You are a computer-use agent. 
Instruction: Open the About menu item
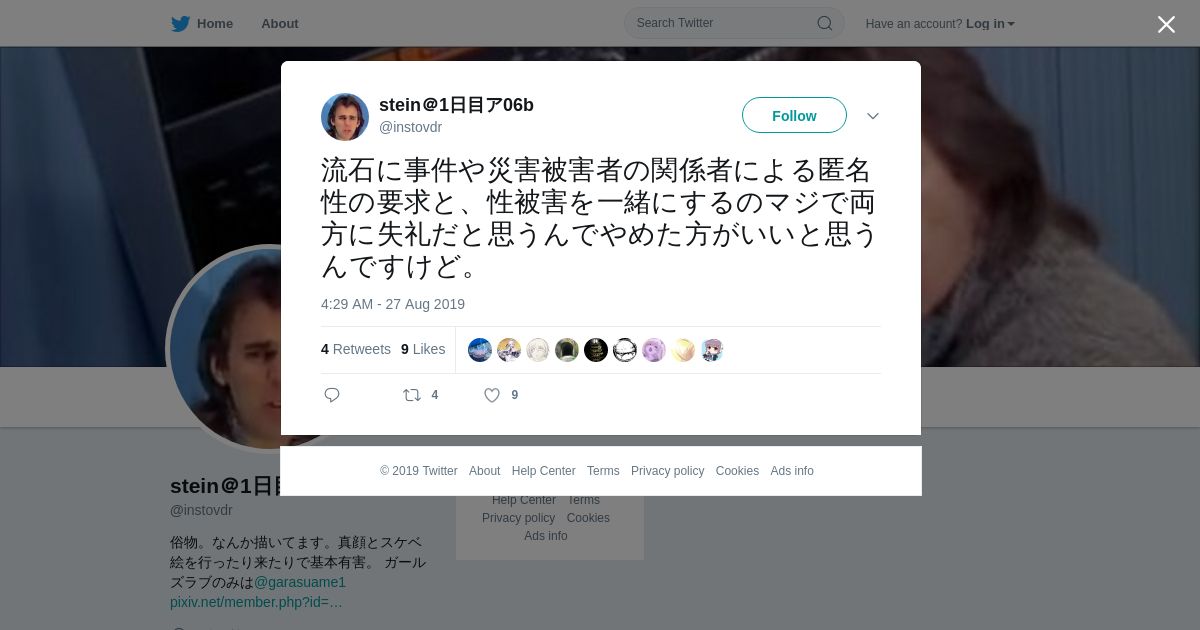[280, 23]
